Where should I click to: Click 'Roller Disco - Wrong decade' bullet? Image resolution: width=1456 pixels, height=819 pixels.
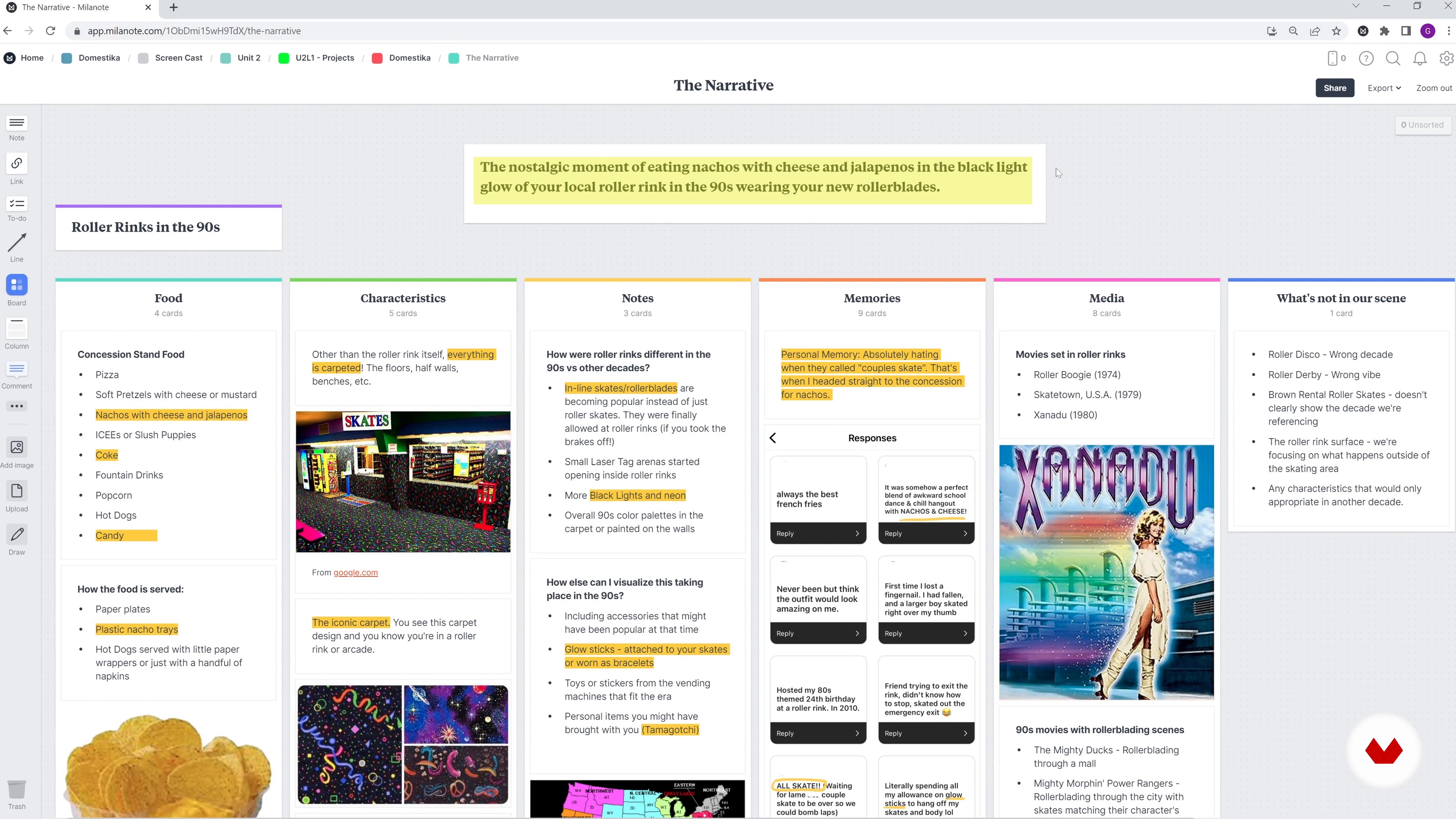tap(1330, 355)
